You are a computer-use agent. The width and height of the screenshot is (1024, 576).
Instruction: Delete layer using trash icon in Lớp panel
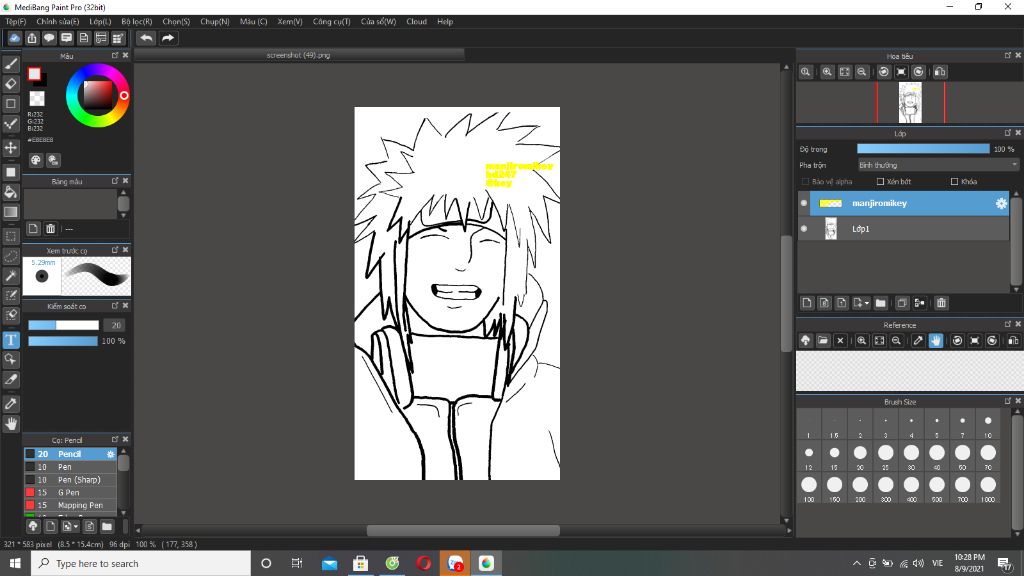point(941,303)
